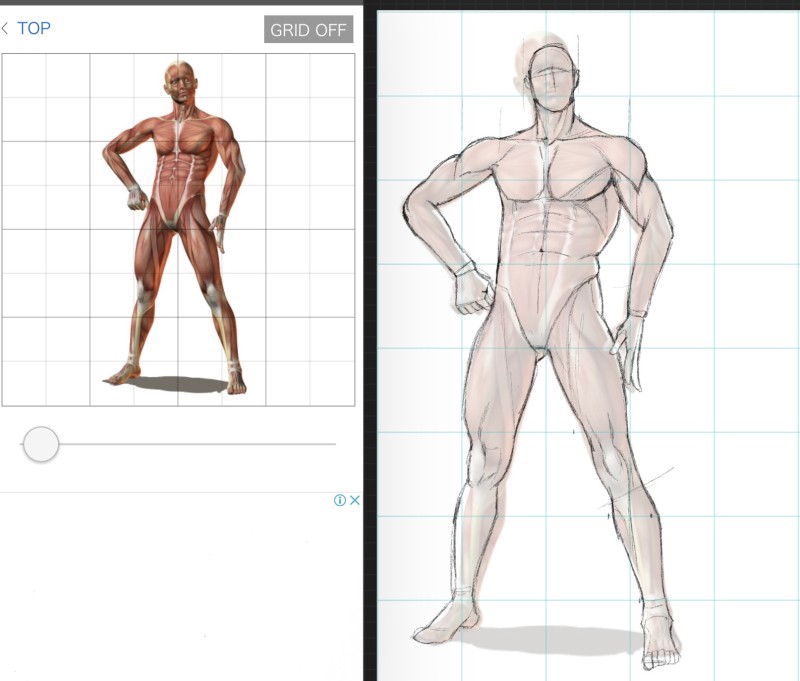The image size is (800, 681).
Task: Click the back chevron beside TOP
Action: point(5,28)
